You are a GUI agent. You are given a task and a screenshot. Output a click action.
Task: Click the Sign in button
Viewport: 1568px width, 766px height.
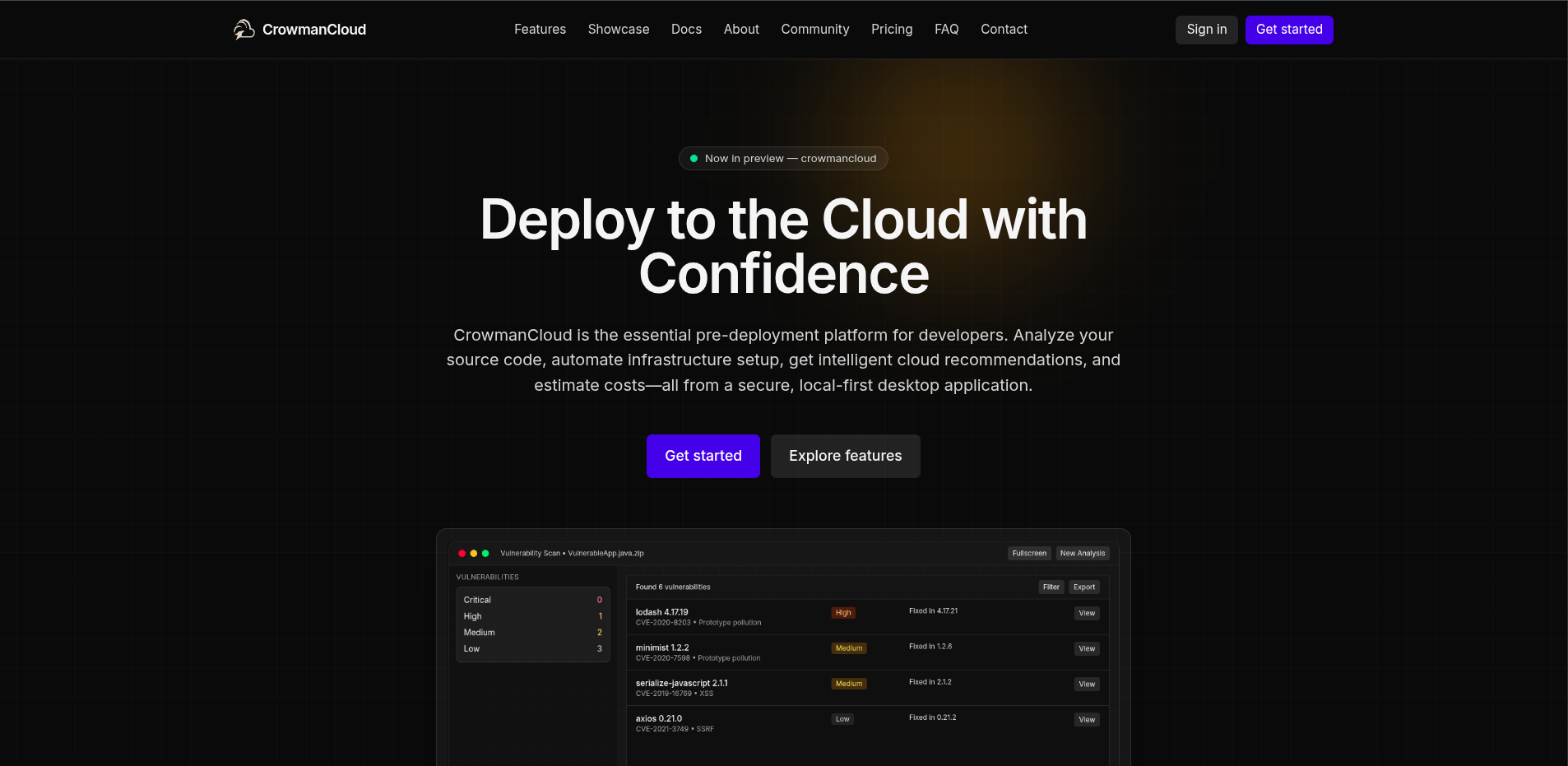tap(1206, 30)
